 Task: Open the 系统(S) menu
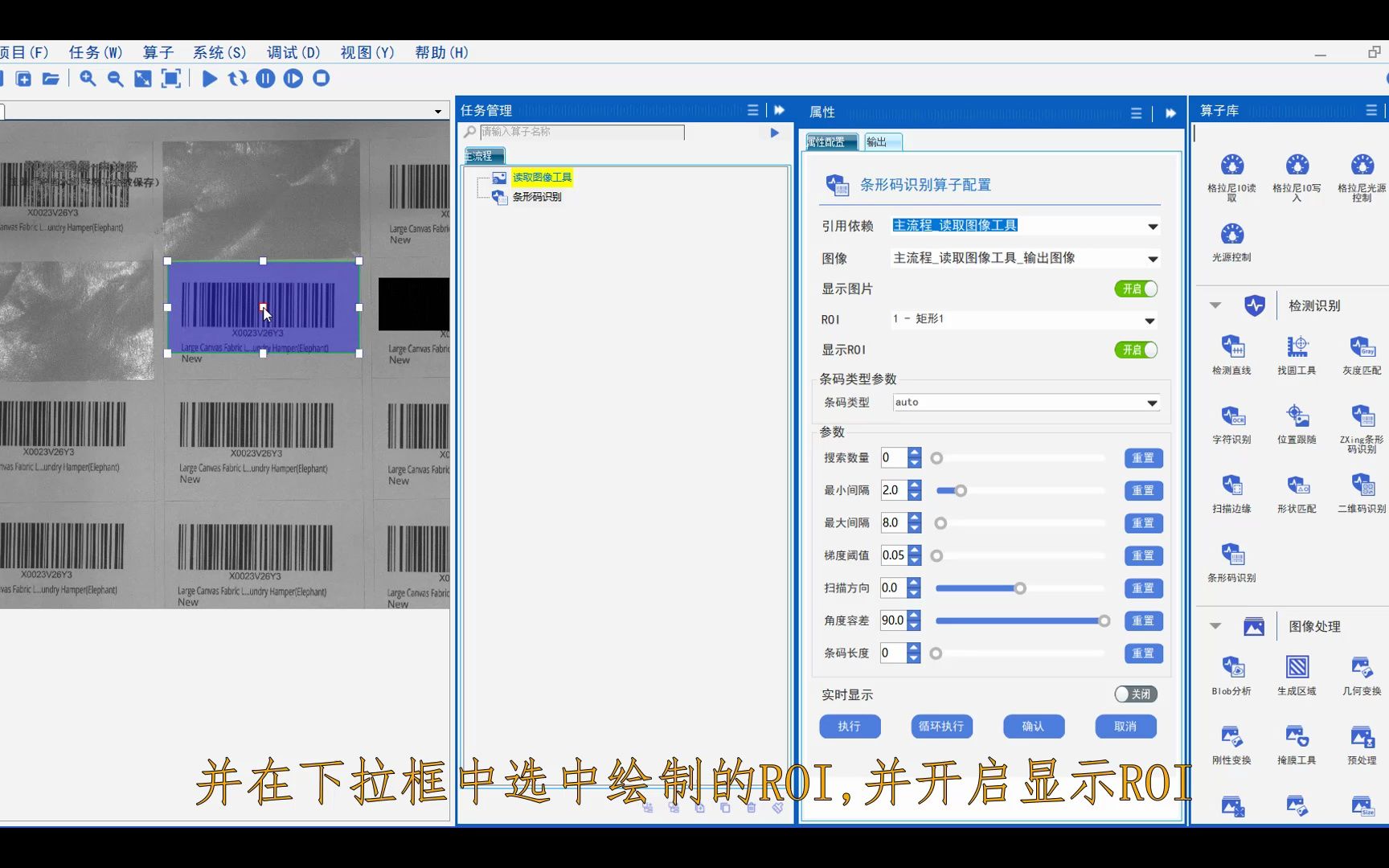pos(219,52)
